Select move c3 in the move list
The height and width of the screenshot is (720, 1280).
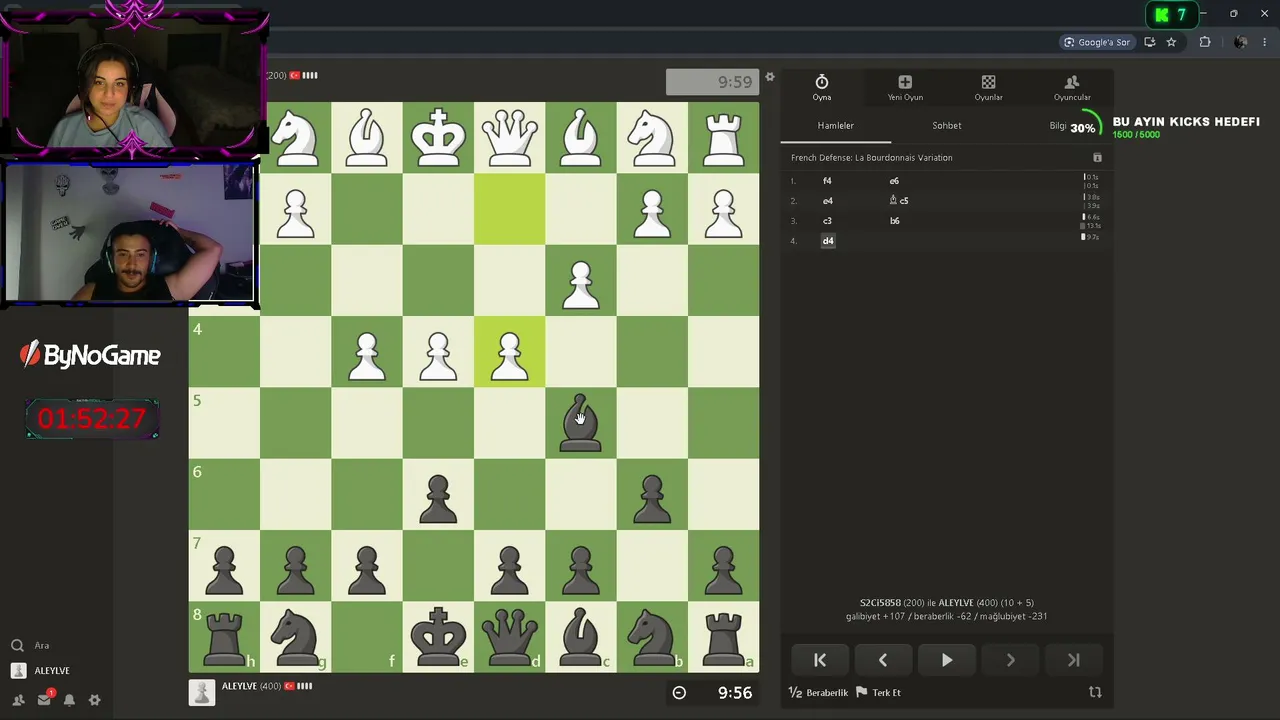pyautogui.click(x=827, y=221)
